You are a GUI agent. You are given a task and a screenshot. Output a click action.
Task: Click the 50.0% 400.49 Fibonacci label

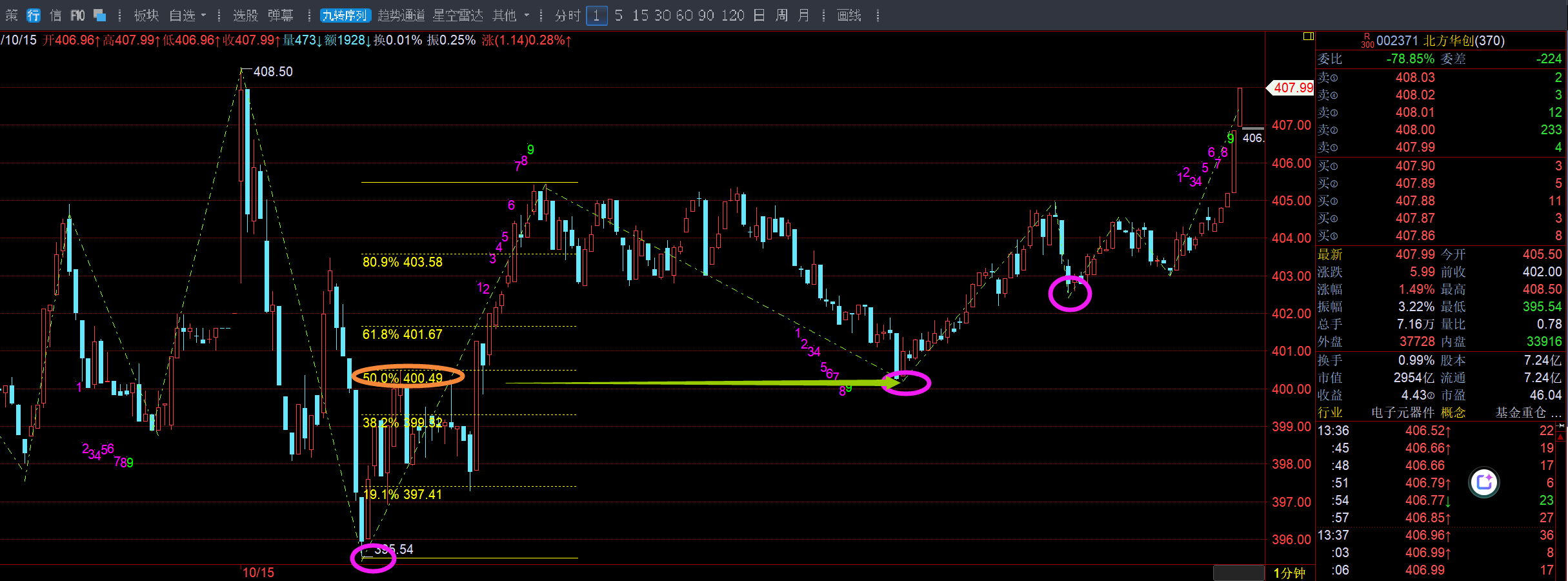point(403,378)
